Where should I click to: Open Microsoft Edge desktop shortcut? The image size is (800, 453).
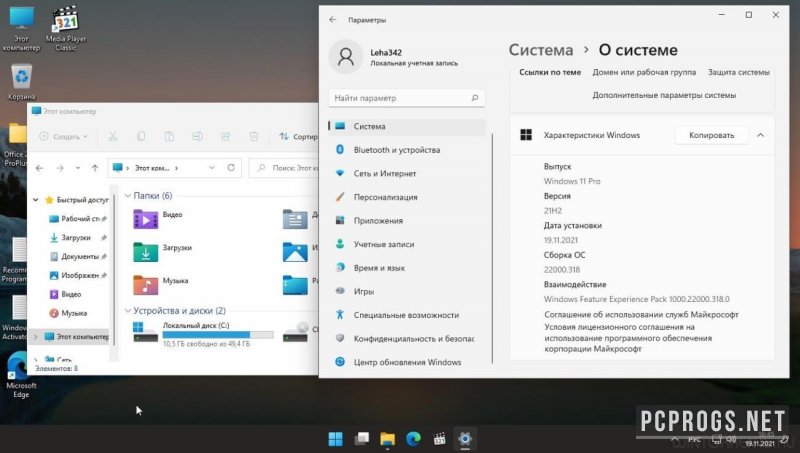(x=20, y=375)
